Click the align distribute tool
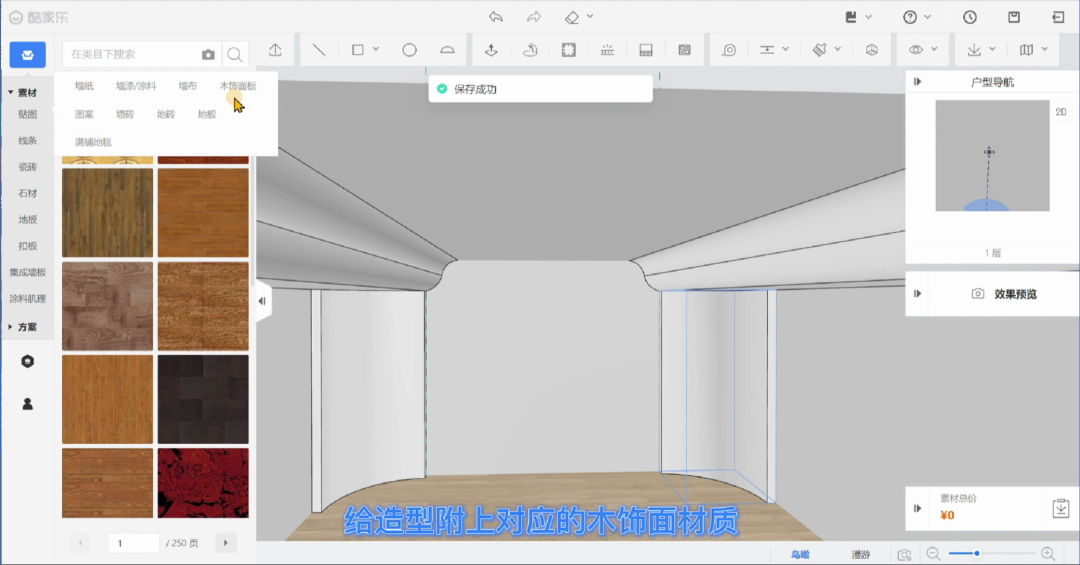This screenshot has height=565, width=1080. [767, 50]
